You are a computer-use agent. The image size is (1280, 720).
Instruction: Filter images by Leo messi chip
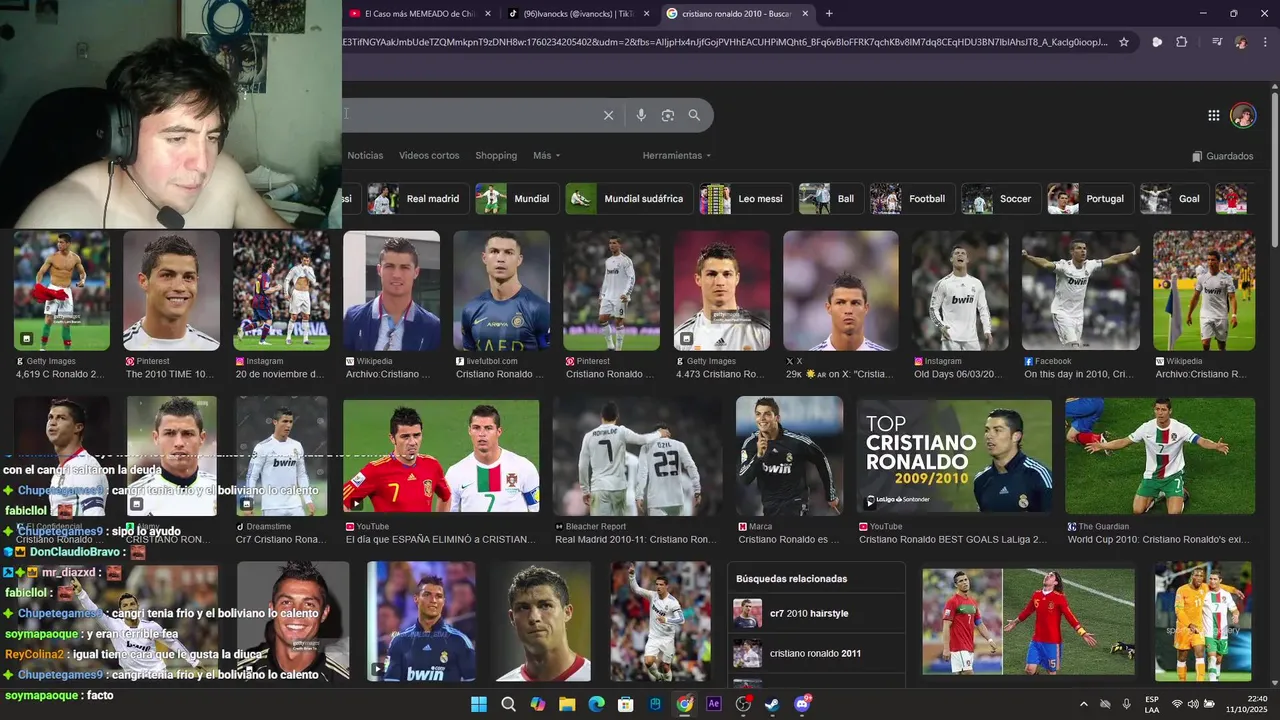pos(745,199)
